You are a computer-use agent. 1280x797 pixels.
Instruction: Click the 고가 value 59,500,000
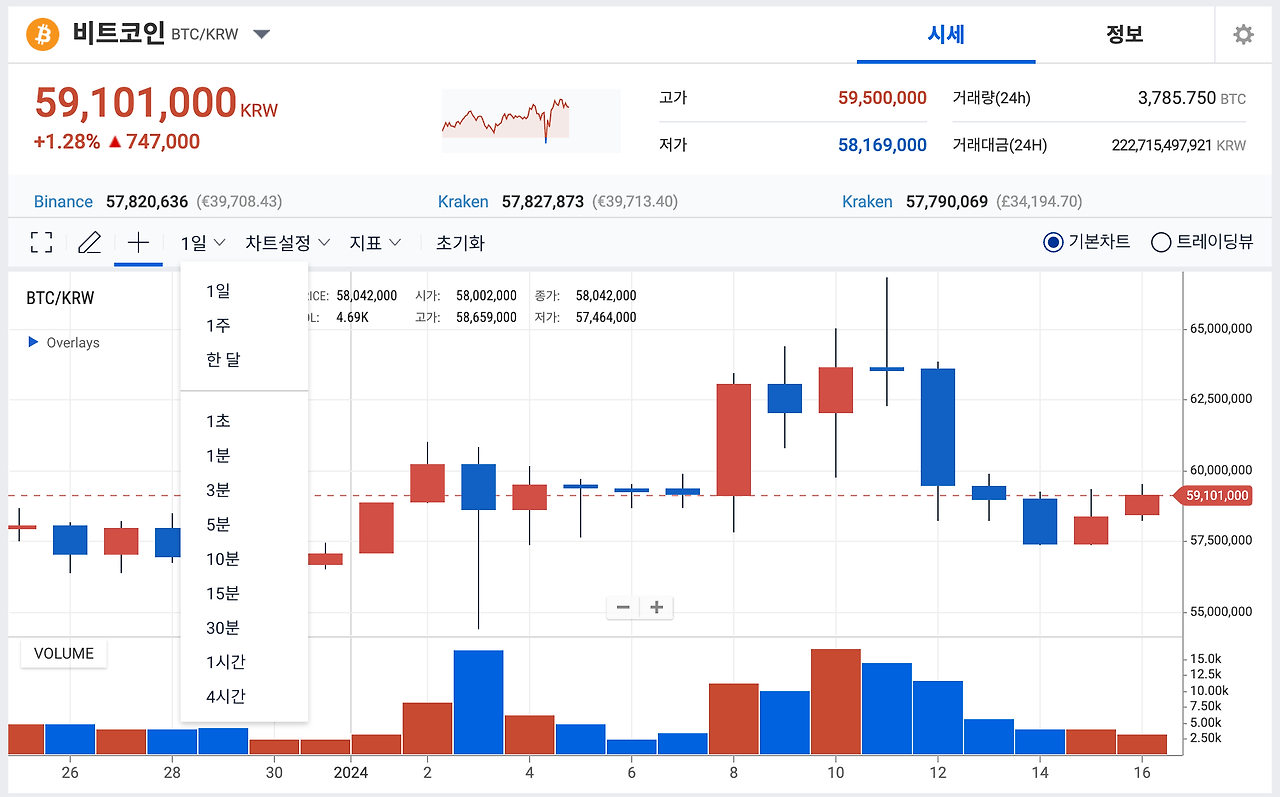882,98
